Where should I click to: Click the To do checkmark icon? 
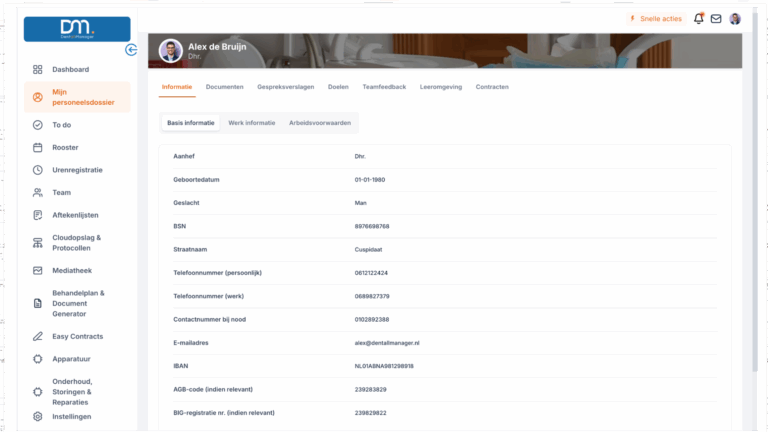(38, 125)
